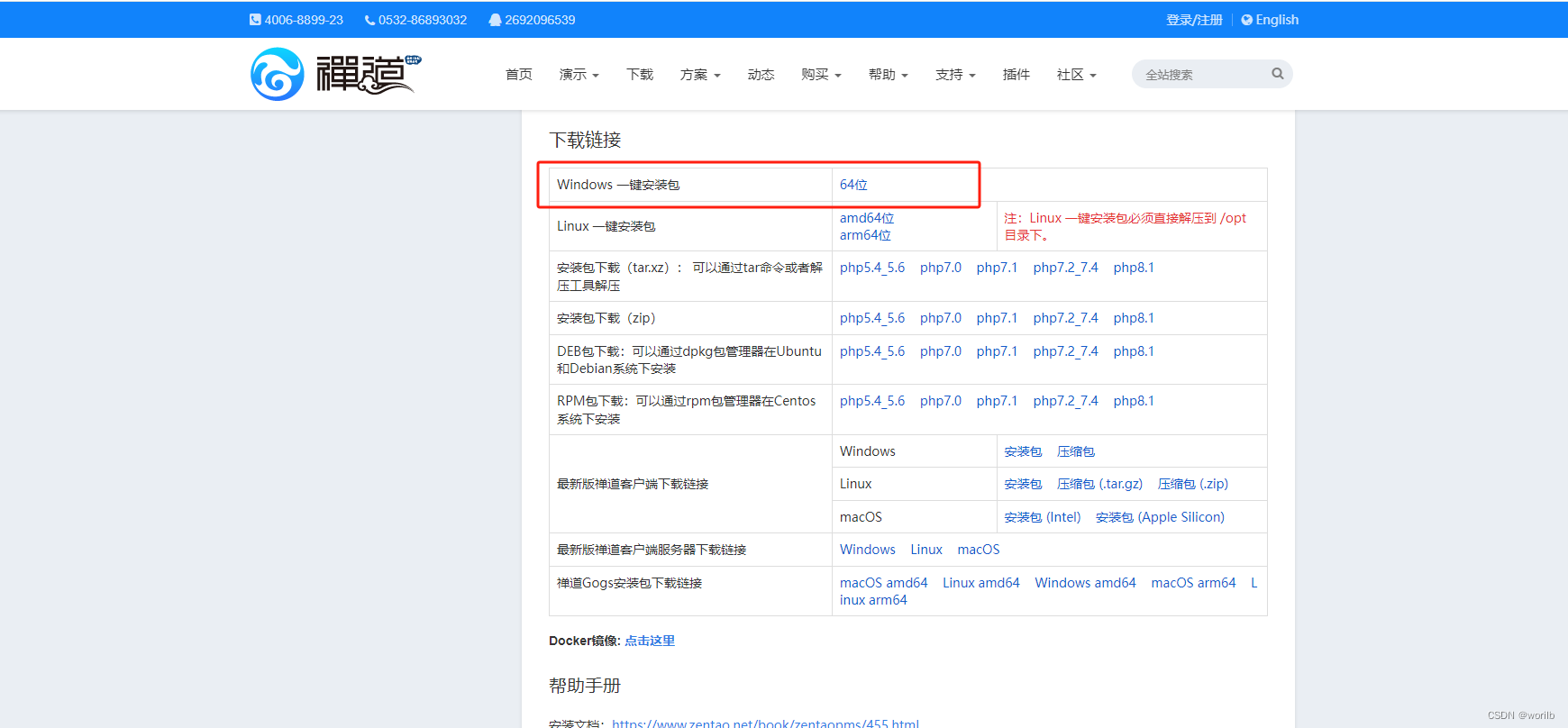The width and height of the screenshot is (1568, 728).
Task: Click Gogs Linux amd64 link
Action: pos(981,583)
